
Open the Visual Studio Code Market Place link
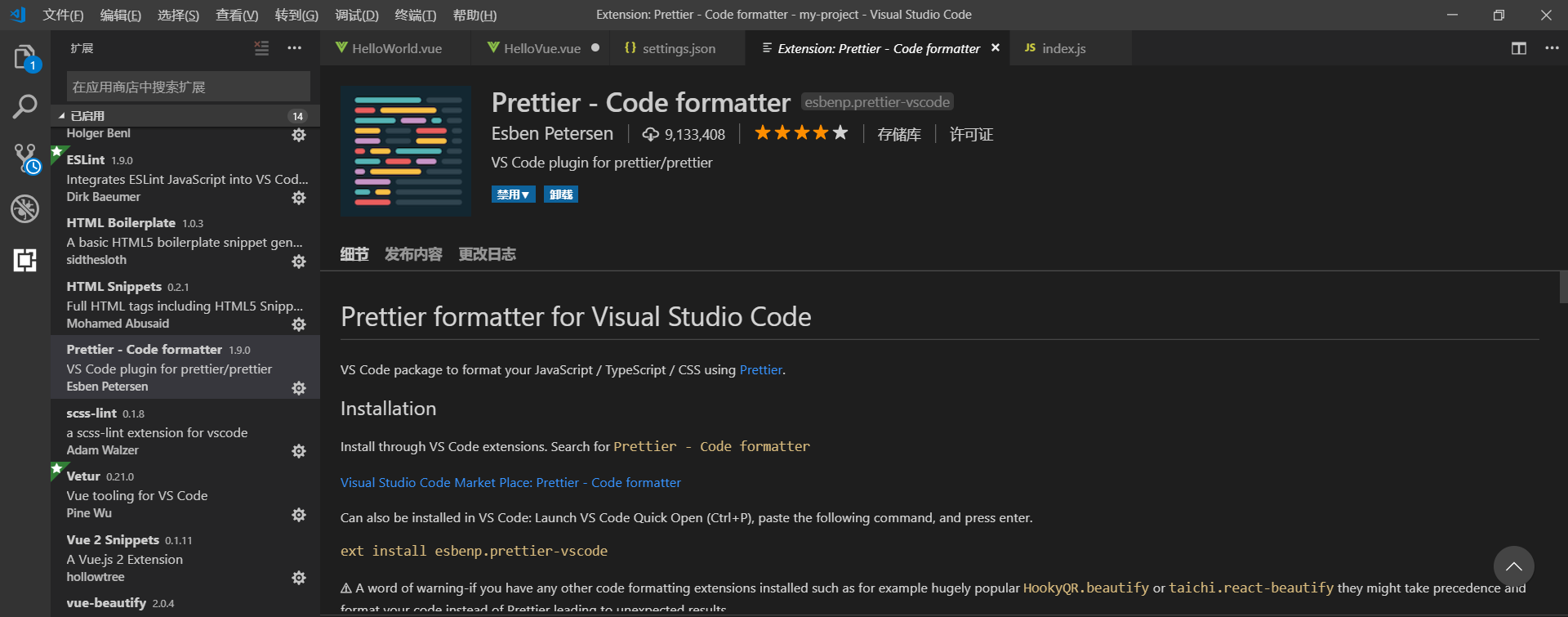pos(510,482)
